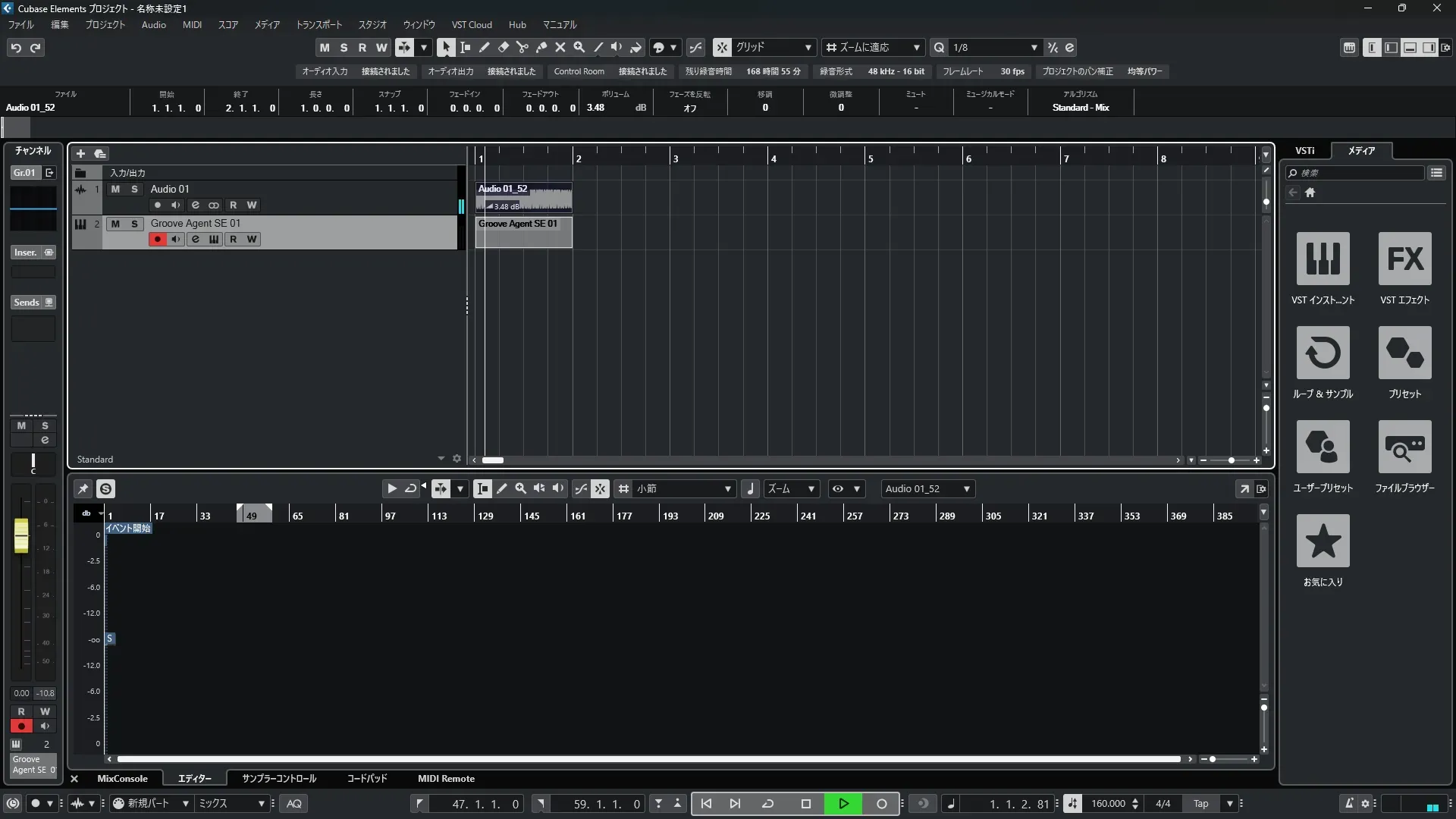Click the add track plus icon
Image resolution: width=1456 pixels, height=819 pixels.
coord(80,153)
